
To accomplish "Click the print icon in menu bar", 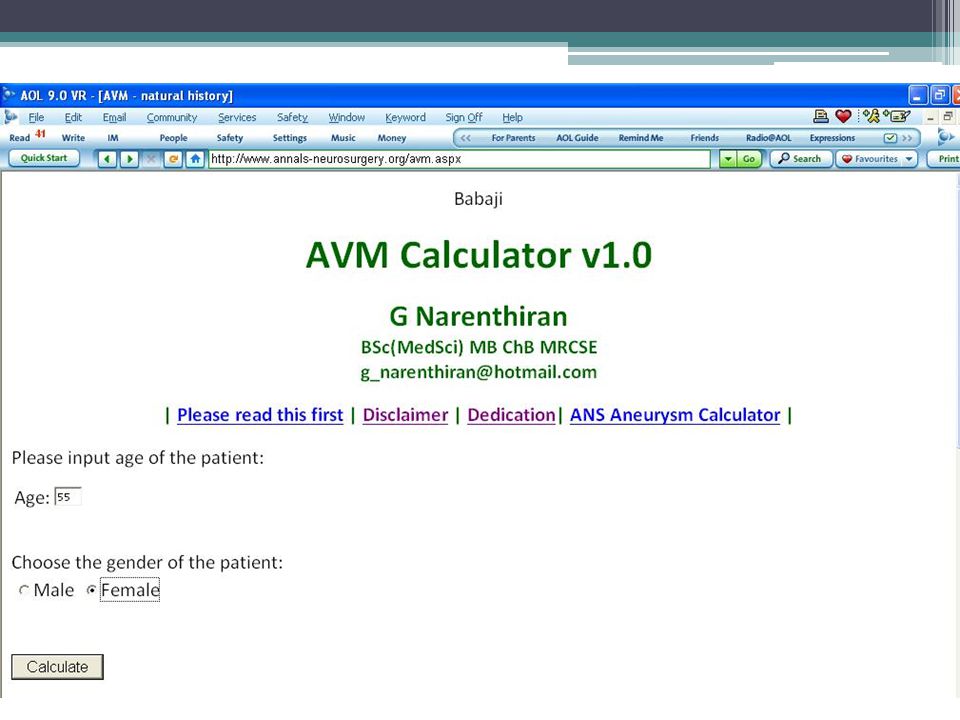I will 820,116.
